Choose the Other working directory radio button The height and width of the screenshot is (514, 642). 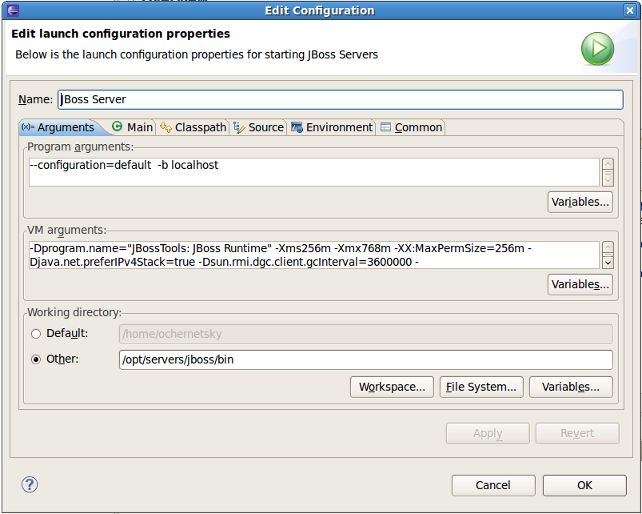click(x=37, y=359)
